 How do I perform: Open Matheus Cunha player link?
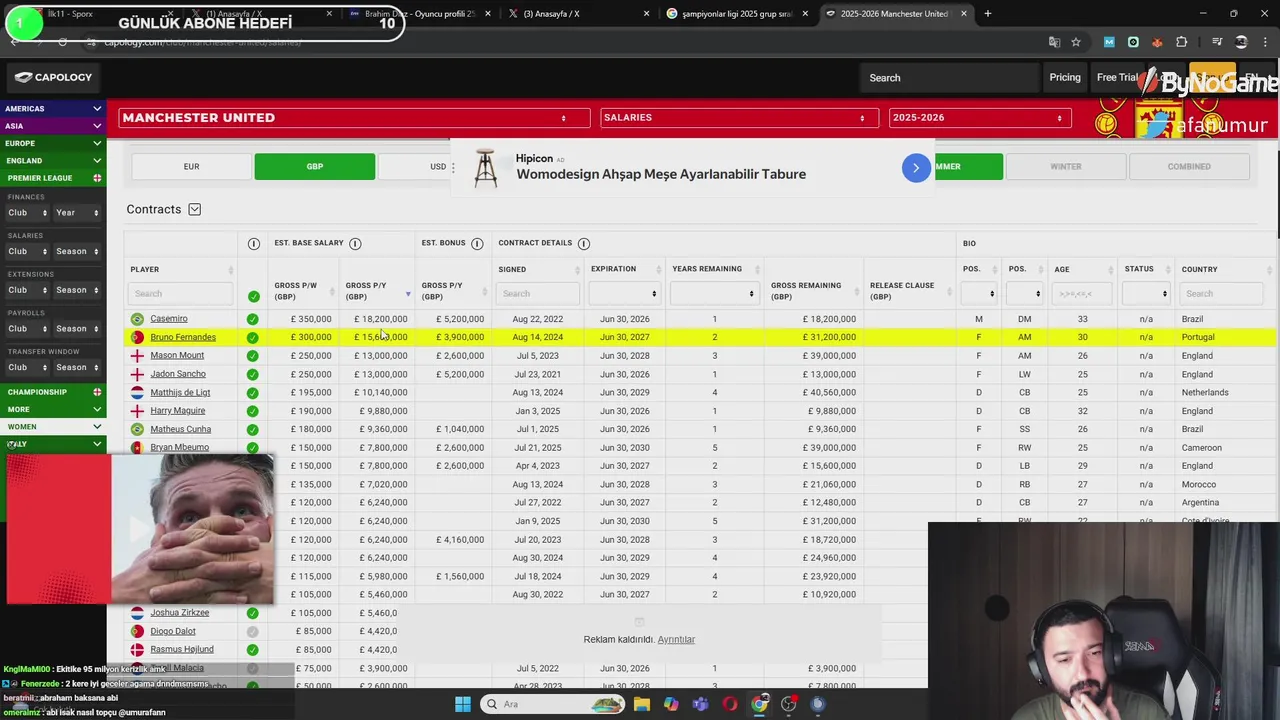(x=180, y=429)
